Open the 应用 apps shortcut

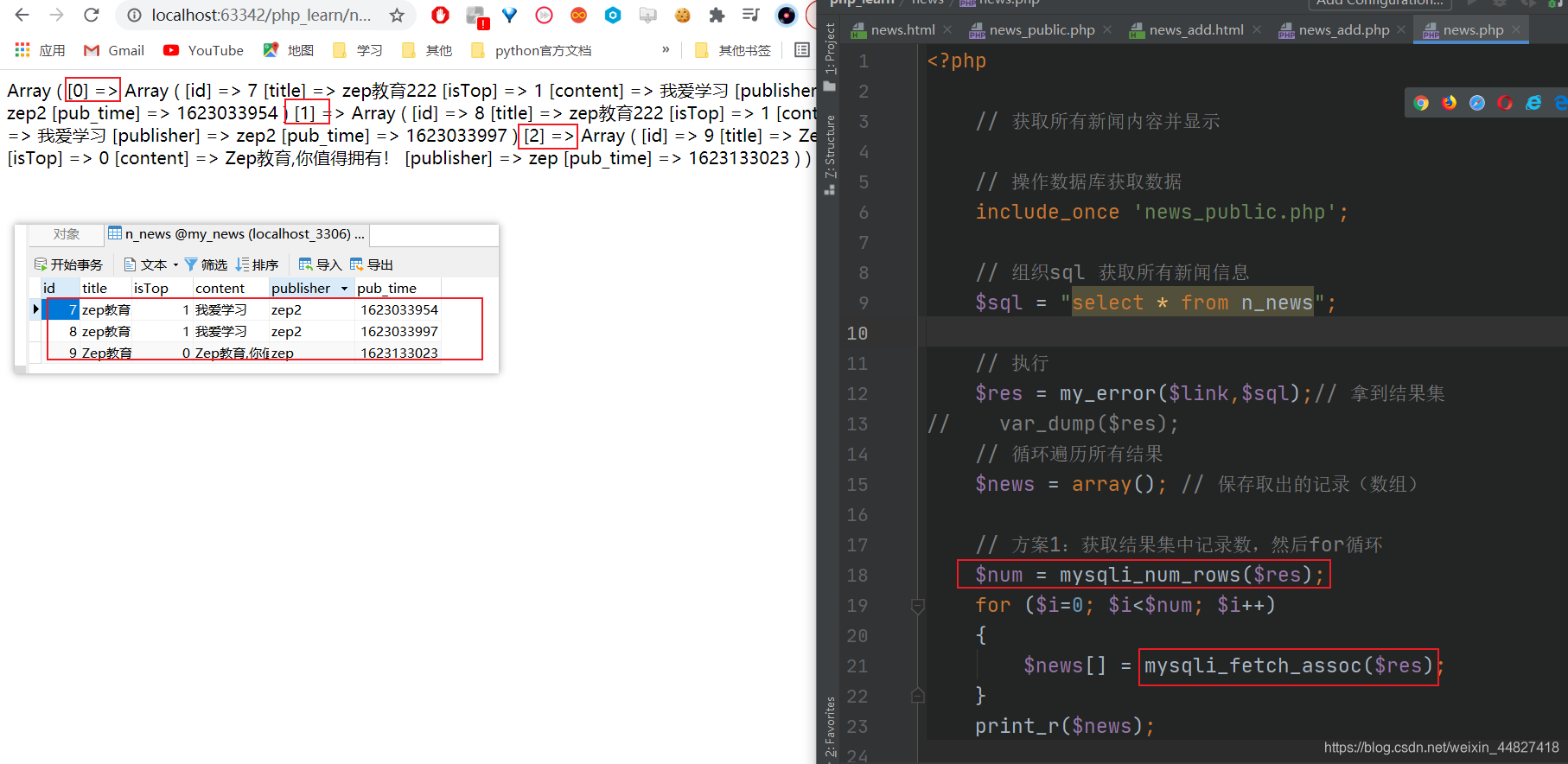[40, 50]
